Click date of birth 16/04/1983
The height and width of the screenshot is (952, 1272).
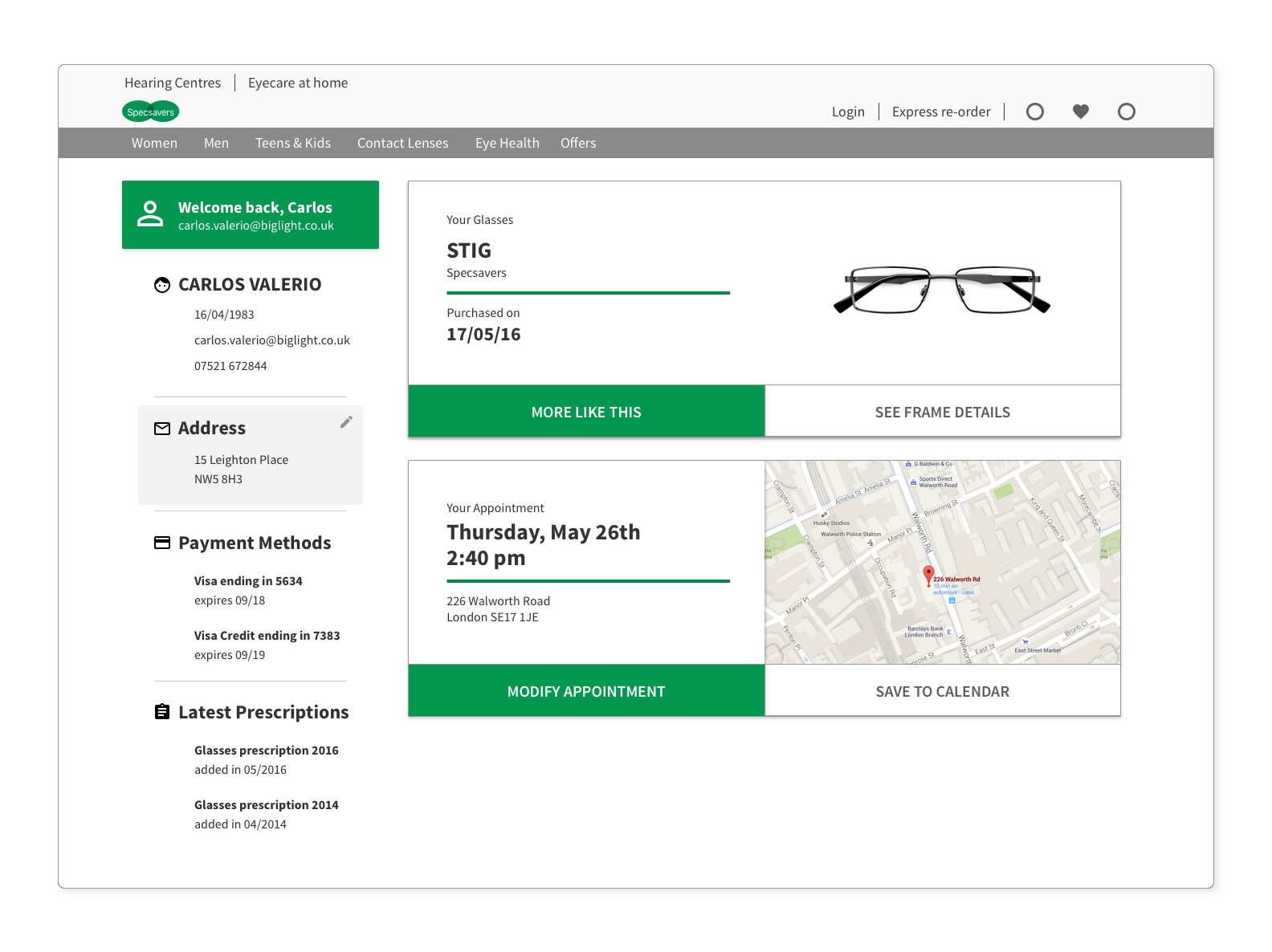pos(224,315)
